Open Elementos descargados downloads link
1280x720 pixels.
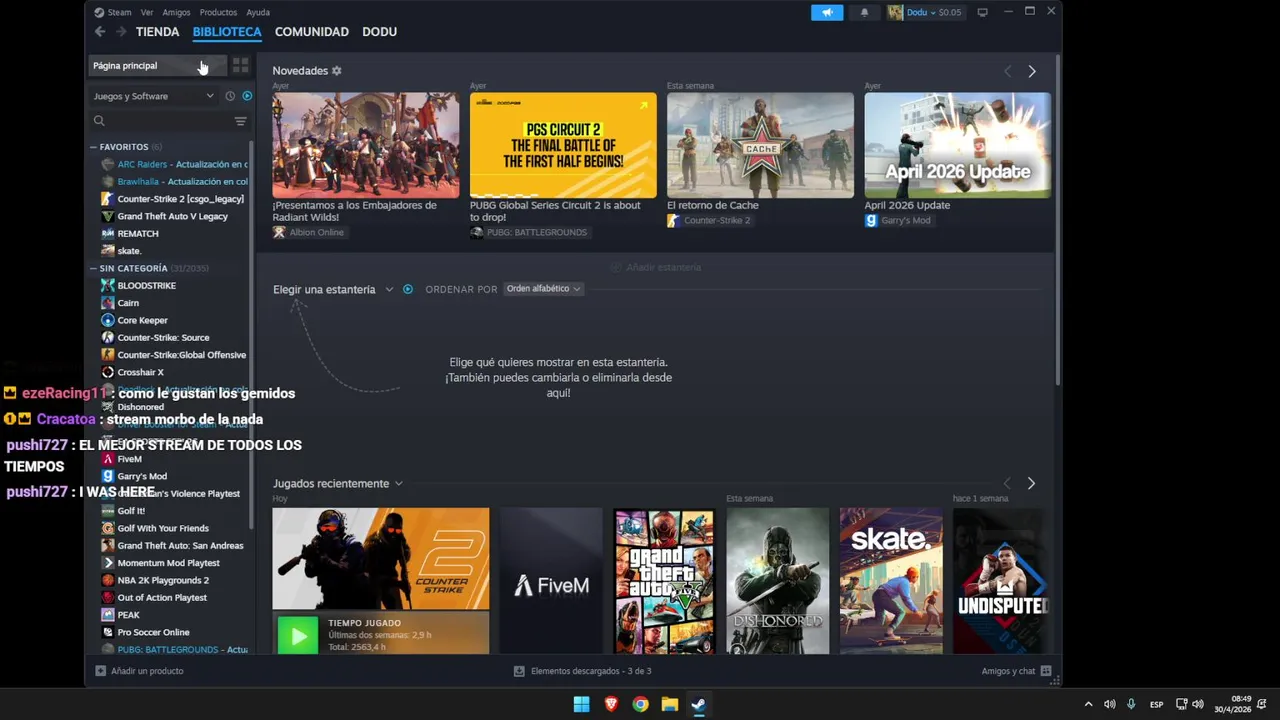point(583,671)
